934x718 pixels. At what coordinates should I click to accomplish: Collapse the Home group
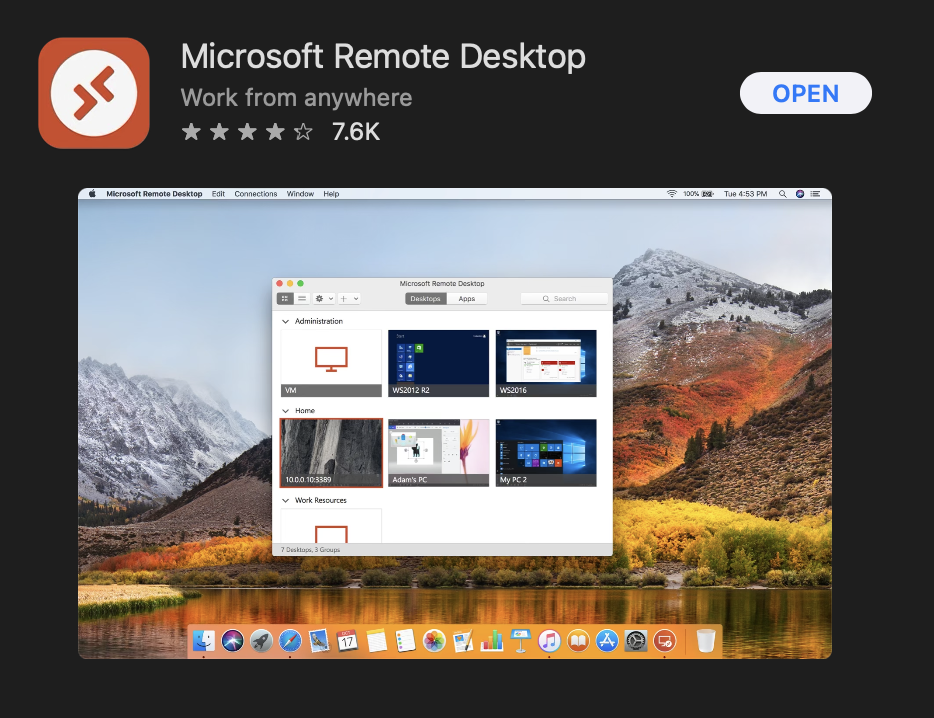(283, 411)
